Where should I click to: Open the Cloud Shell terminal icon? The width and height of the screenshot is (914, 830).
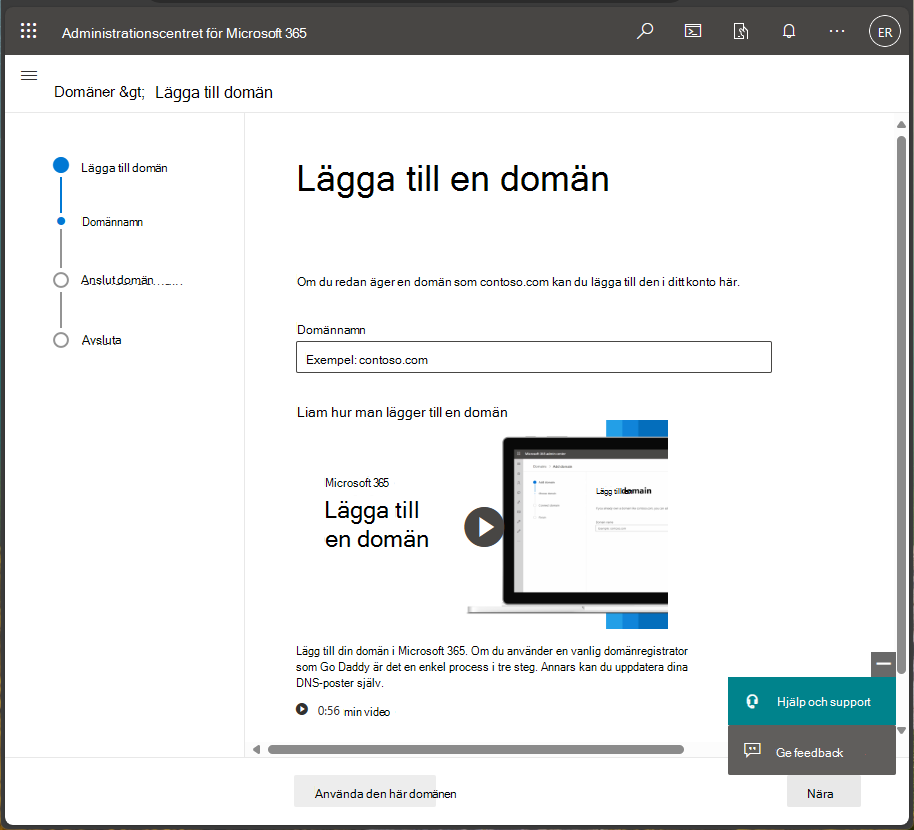coord(692,31)
